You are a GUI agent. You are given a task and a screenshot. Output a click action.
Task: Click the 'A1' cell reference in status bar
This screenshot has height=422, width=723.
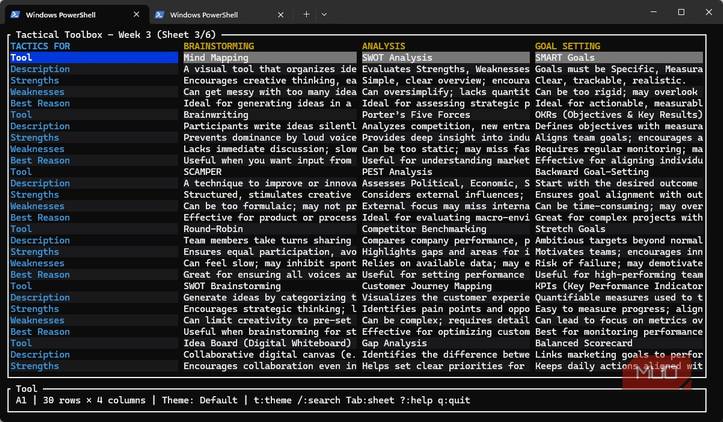(21, 400)
